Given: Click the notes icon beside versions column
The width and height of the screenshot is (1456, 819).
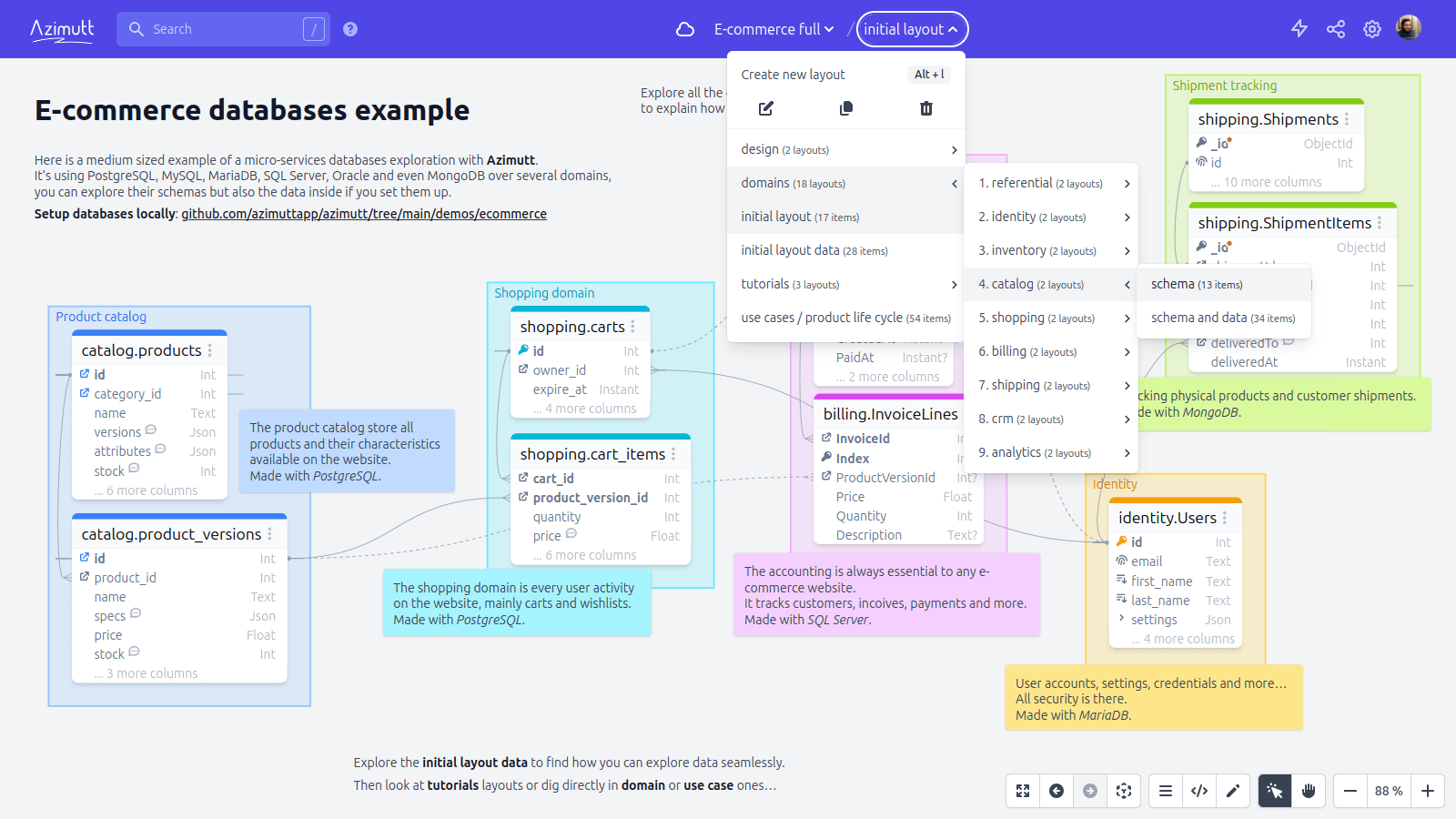Looking at the screenshot, I should 151,430.
